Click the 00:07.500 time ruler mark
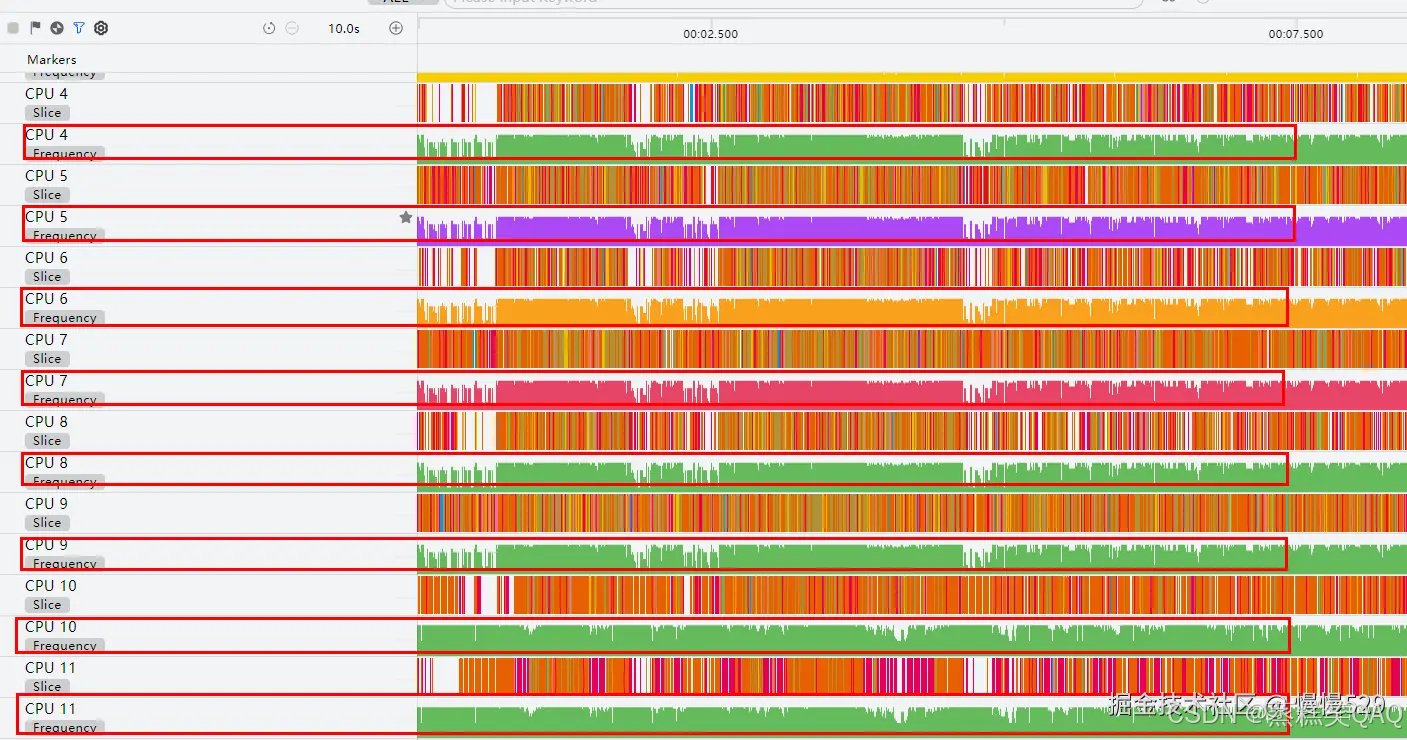Image resolution: width=1407 pixels, height=740 pixels. [1296, 34]
